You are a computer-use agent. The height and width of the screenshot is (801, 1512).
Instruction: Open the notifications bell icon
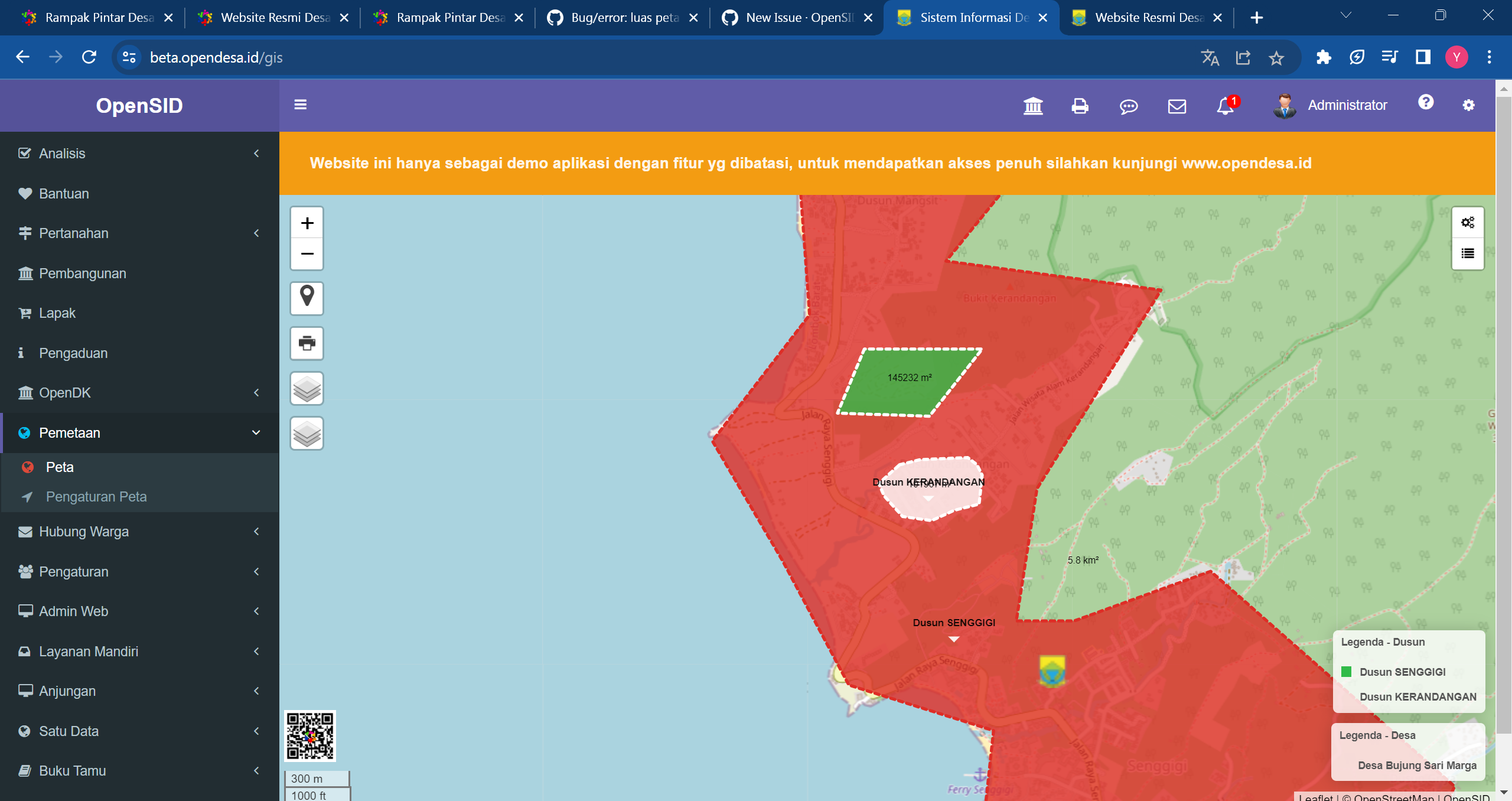pos(1226,106)
